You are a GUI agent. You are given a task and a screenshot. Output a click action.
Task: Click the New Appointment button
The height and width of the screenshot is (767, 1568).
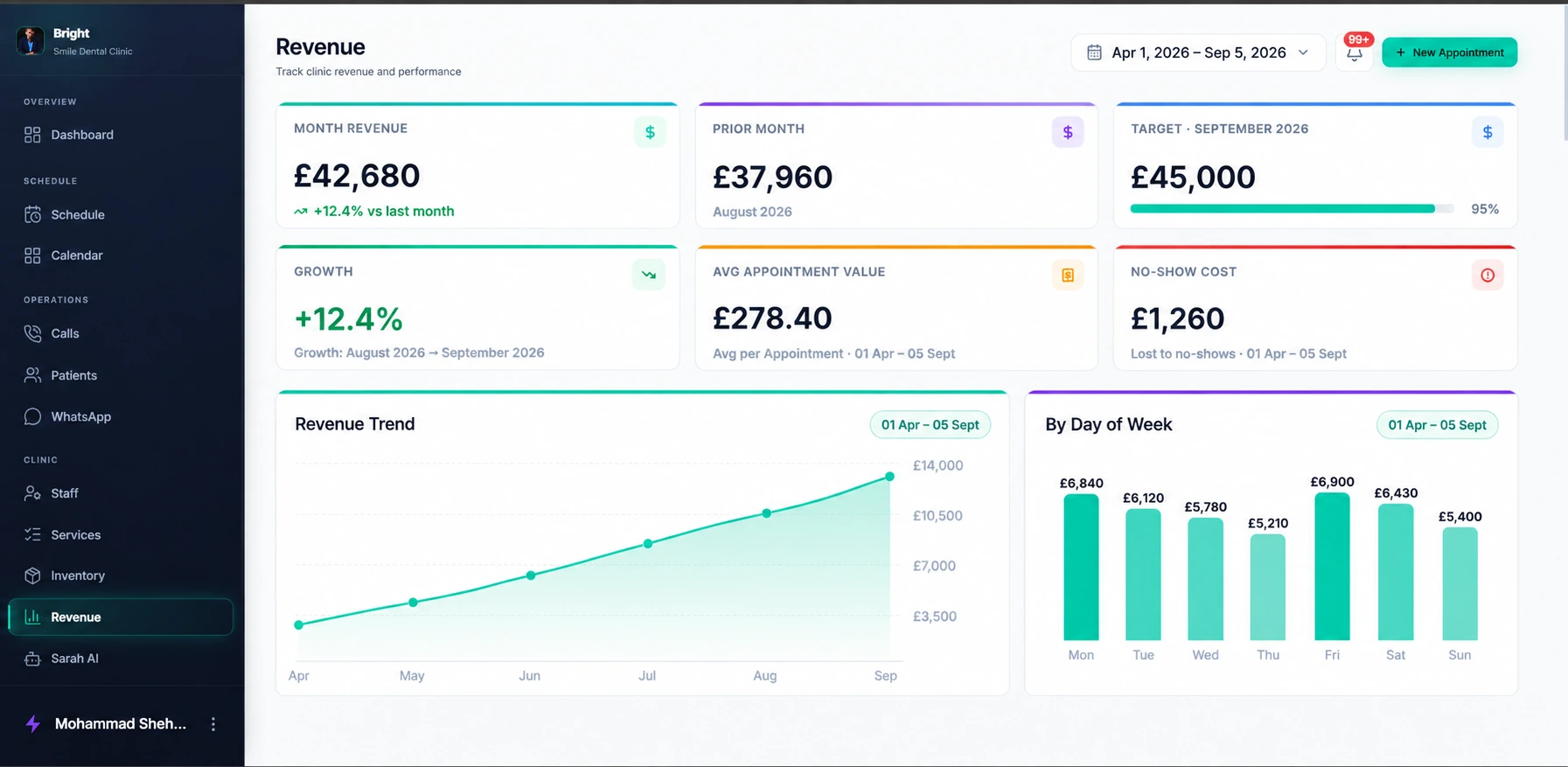(1449, 52)
